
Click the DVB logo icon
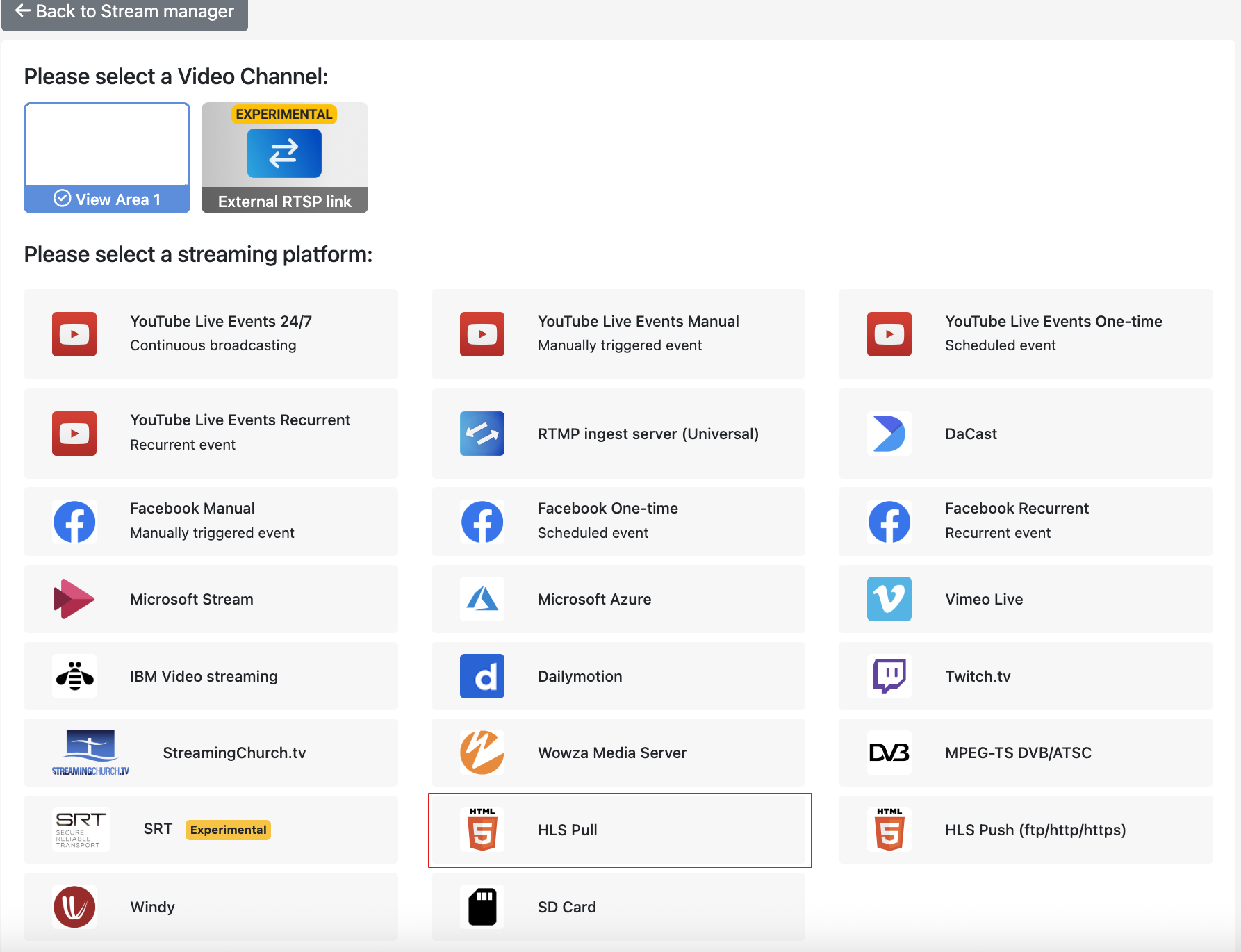(x=889, y=753)
